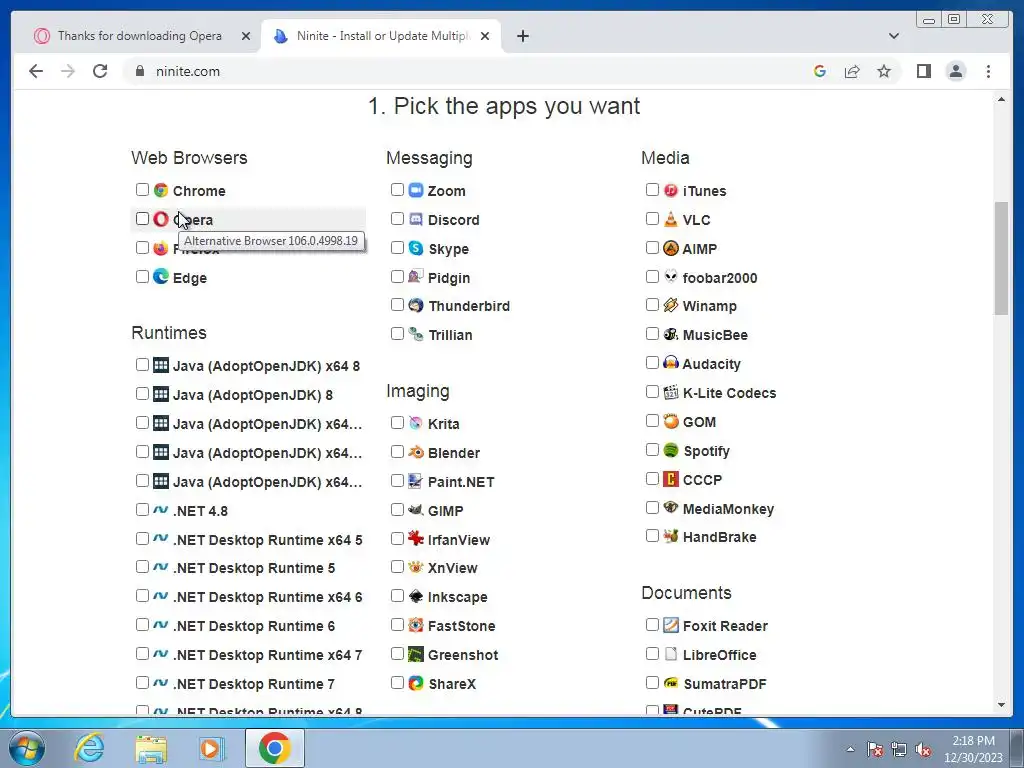Screen dimensions: 1024x768
Task: Click the iTunes icon in Media
Action: click(671, 190)
